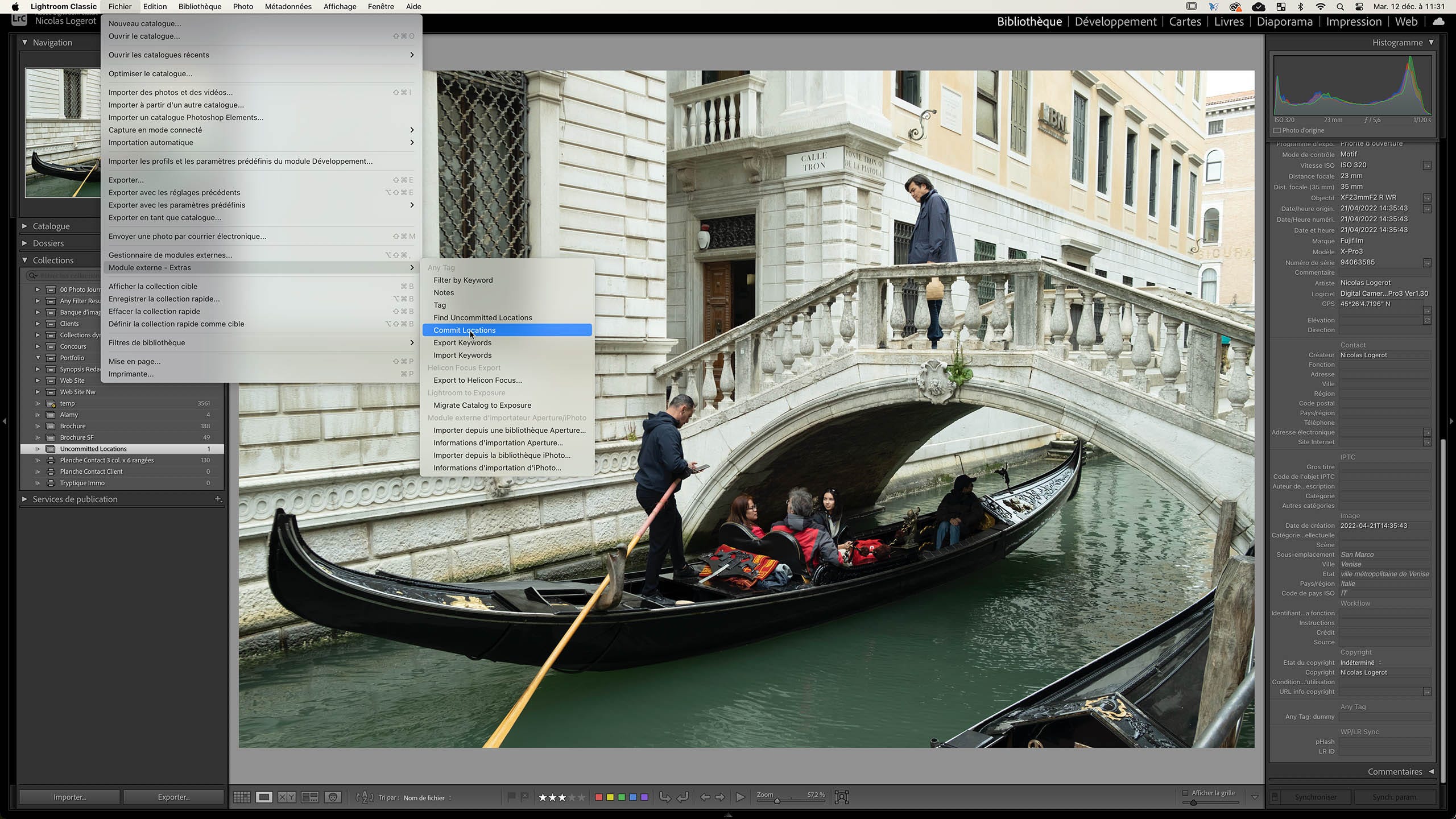Switch to Grid view icon

pos(242,797)
